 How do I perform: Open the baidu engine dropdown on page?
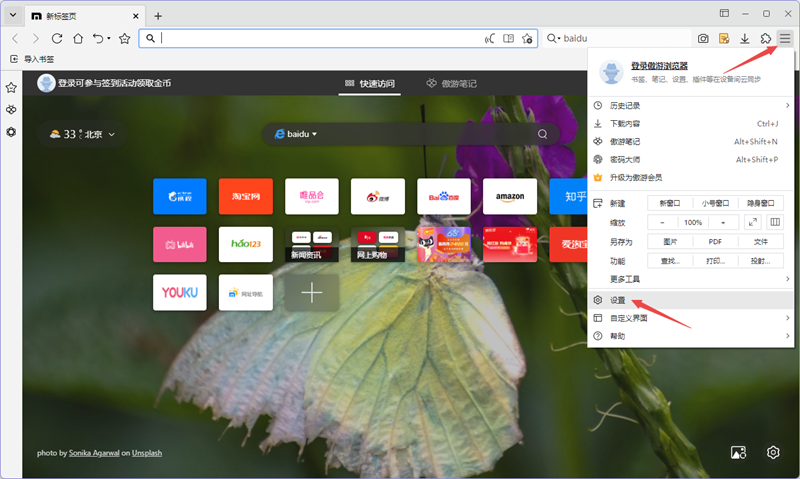[296, 134]
